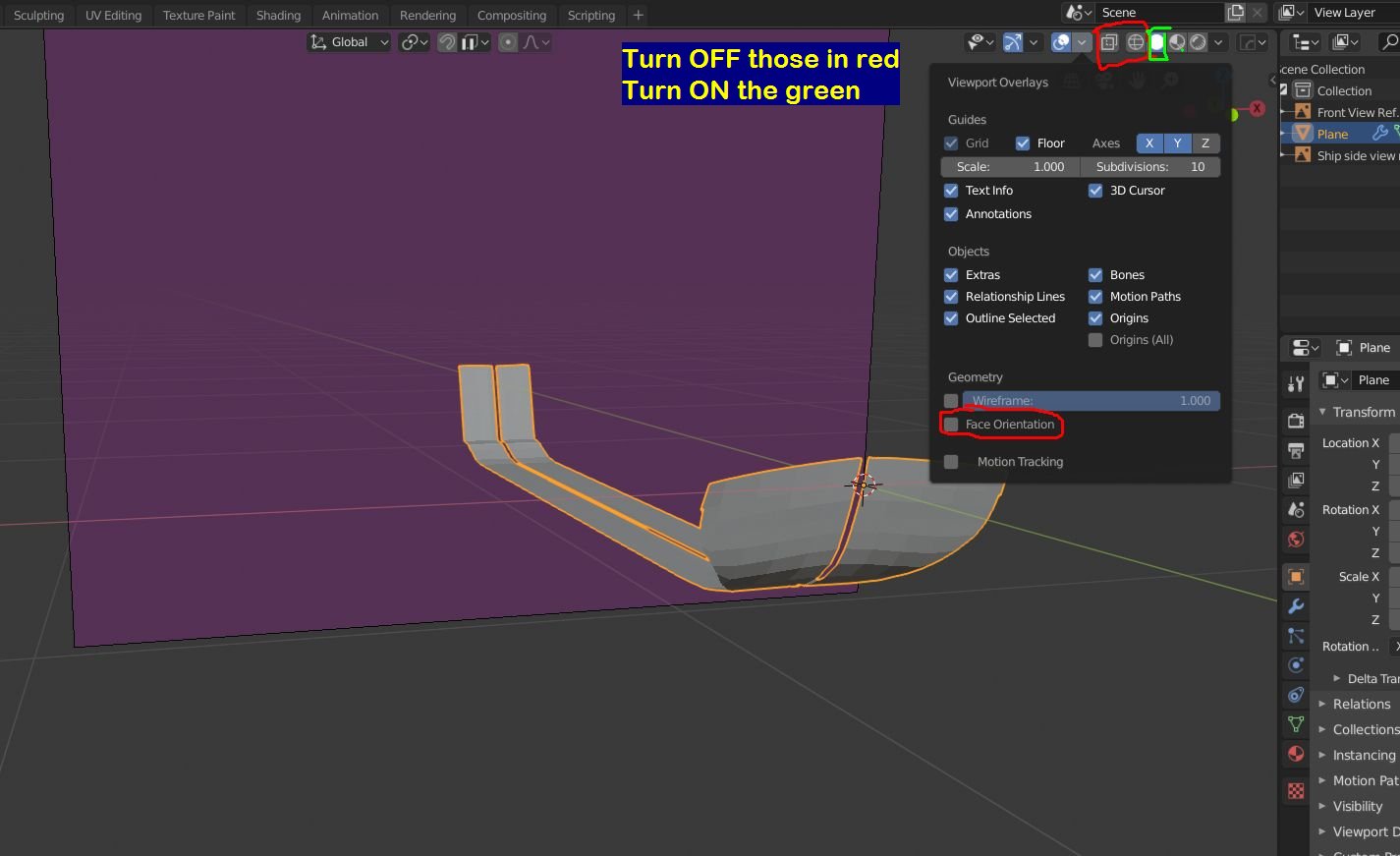Toggle the Z axis guide button
This screenshot has height=856, width=1400.
tap(1205, 143)
